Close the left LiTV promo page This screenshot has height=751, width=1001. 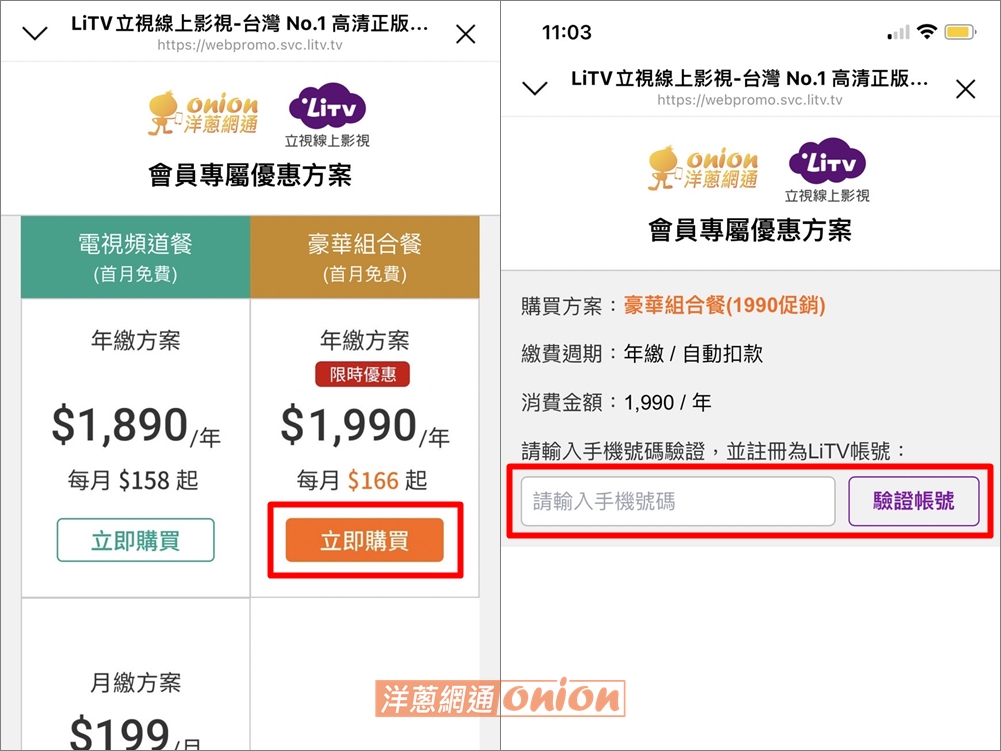(465, 33)
